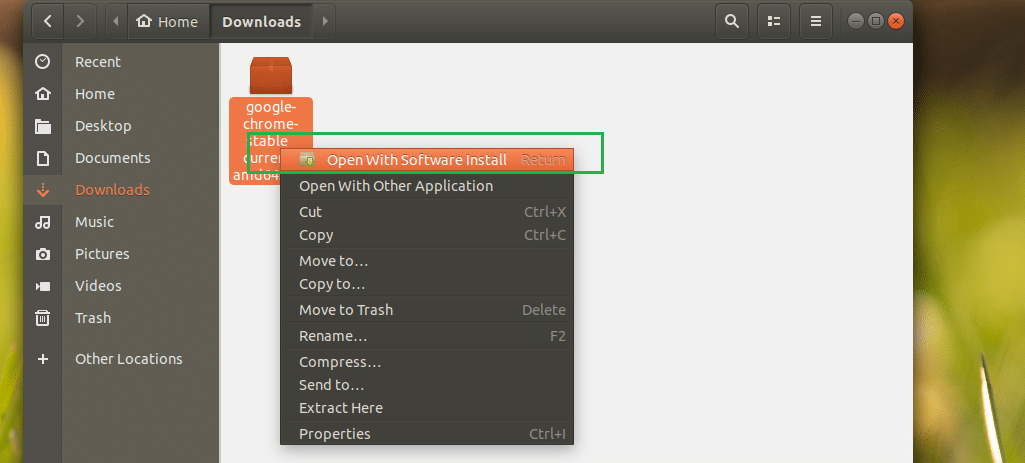Select Move to Trash
Viewport: 1025px width, 463px height.
point(427,310)
